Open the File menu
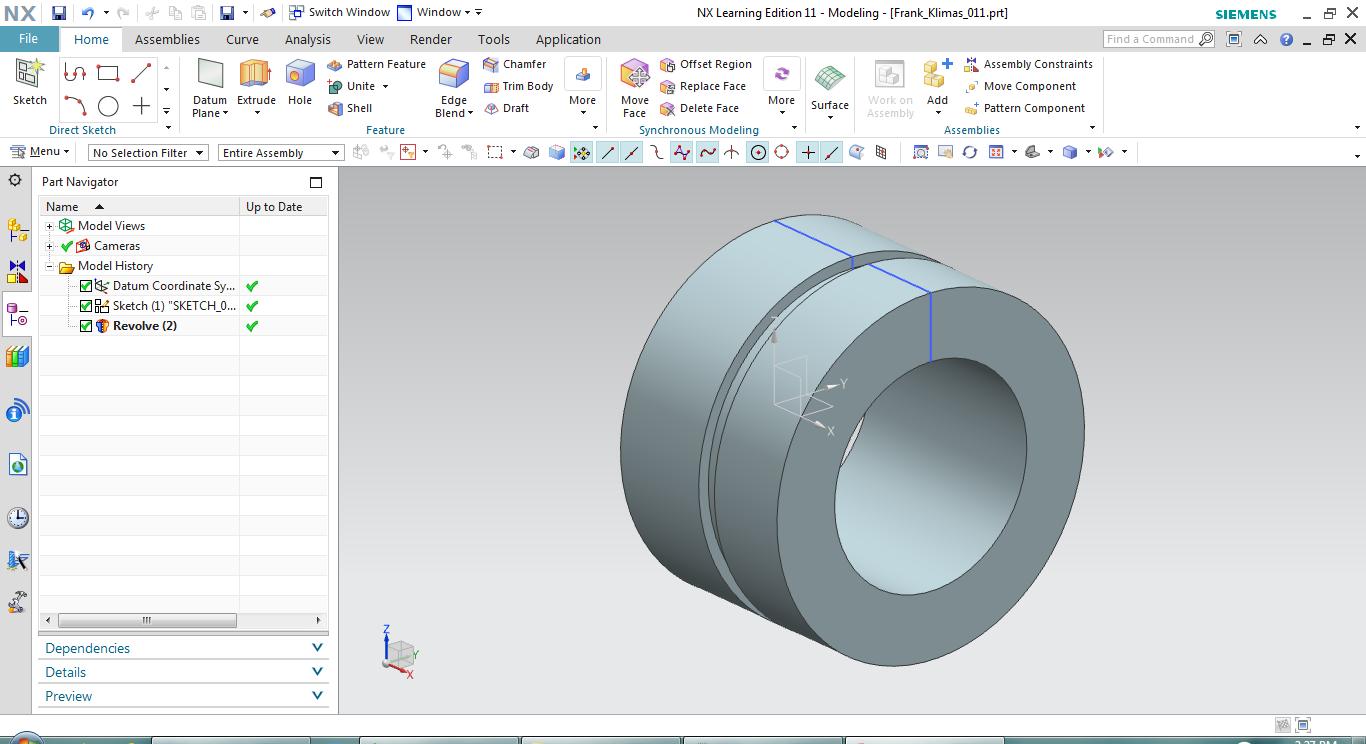The image size is (1366, 744). (x=28, y=39)
